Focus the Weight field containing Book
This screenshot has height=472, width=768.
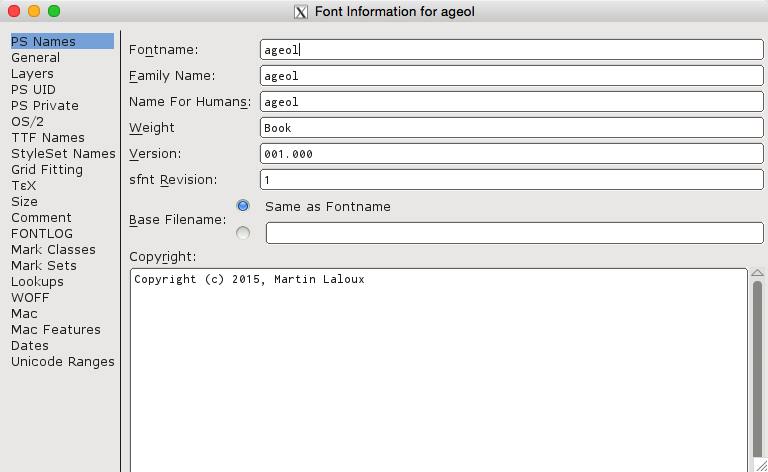(x=510, y=127)
